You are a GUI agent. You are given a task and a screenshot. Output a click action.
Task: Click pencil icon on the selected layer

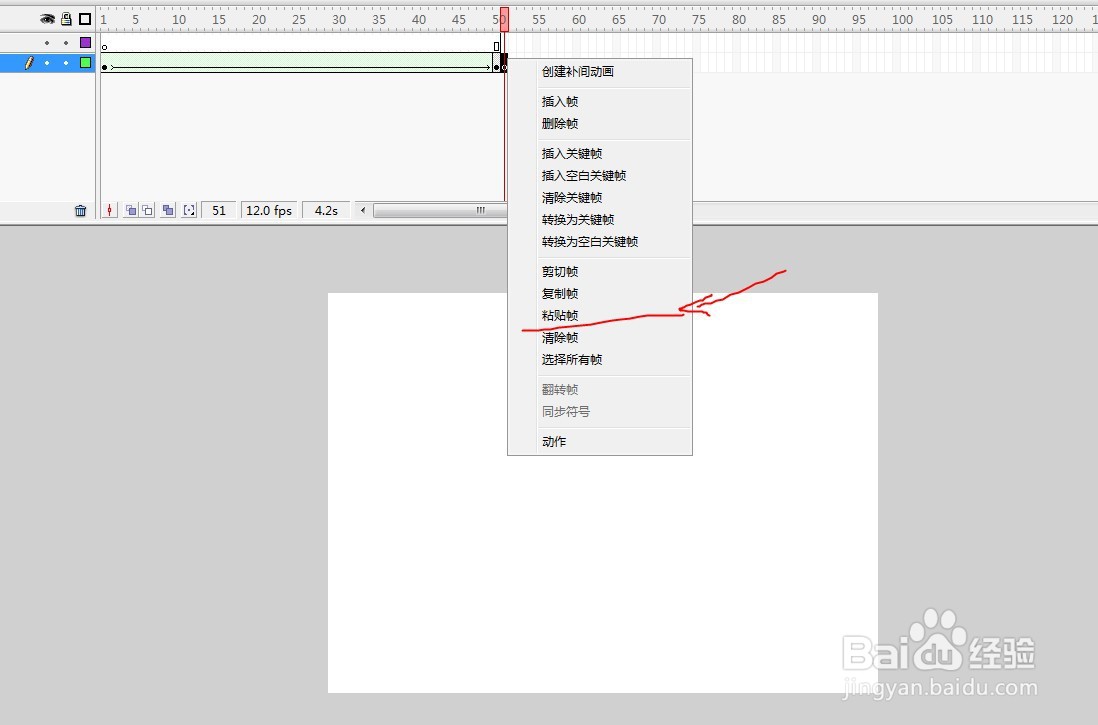29,62
